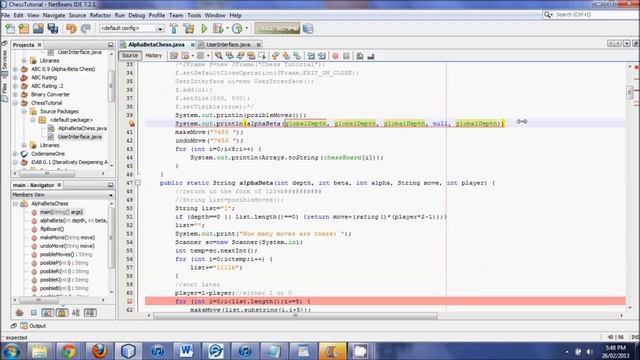Switch editor to Source view
Image resolution: width=640 pixels, height=360 pixels.
coord(130,56)
